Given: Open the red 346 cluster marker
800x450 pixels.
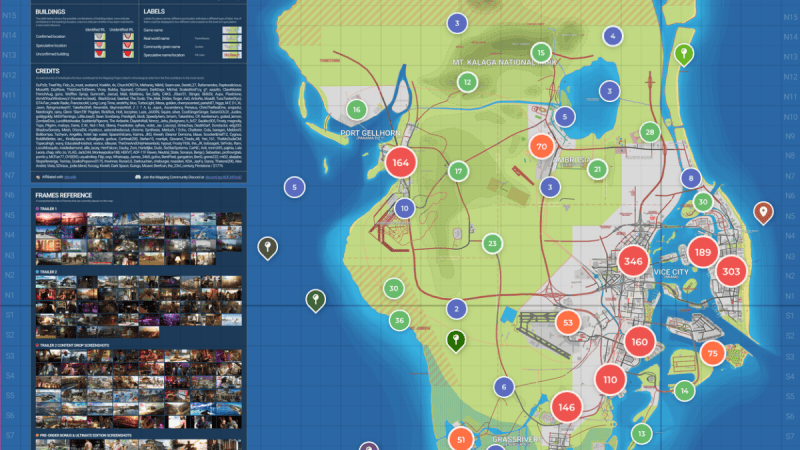Looking at the screenshot, I should pyautogui.click(x=633, y=261).
